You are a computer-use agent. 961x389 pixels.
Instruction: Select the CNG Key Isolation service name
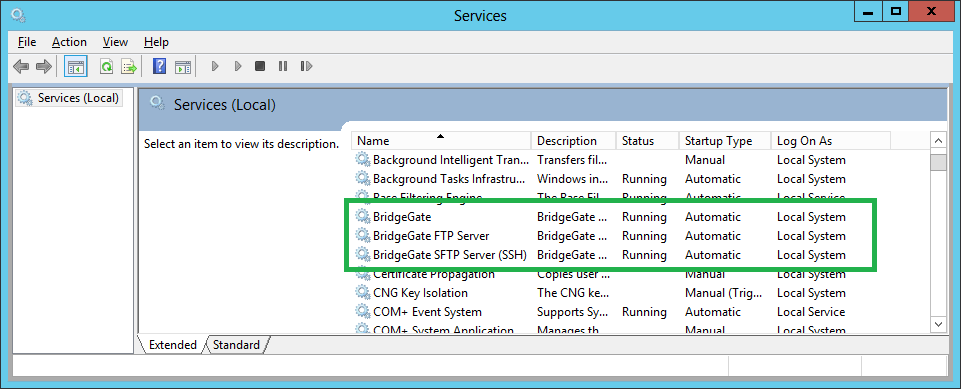[420, 293]
